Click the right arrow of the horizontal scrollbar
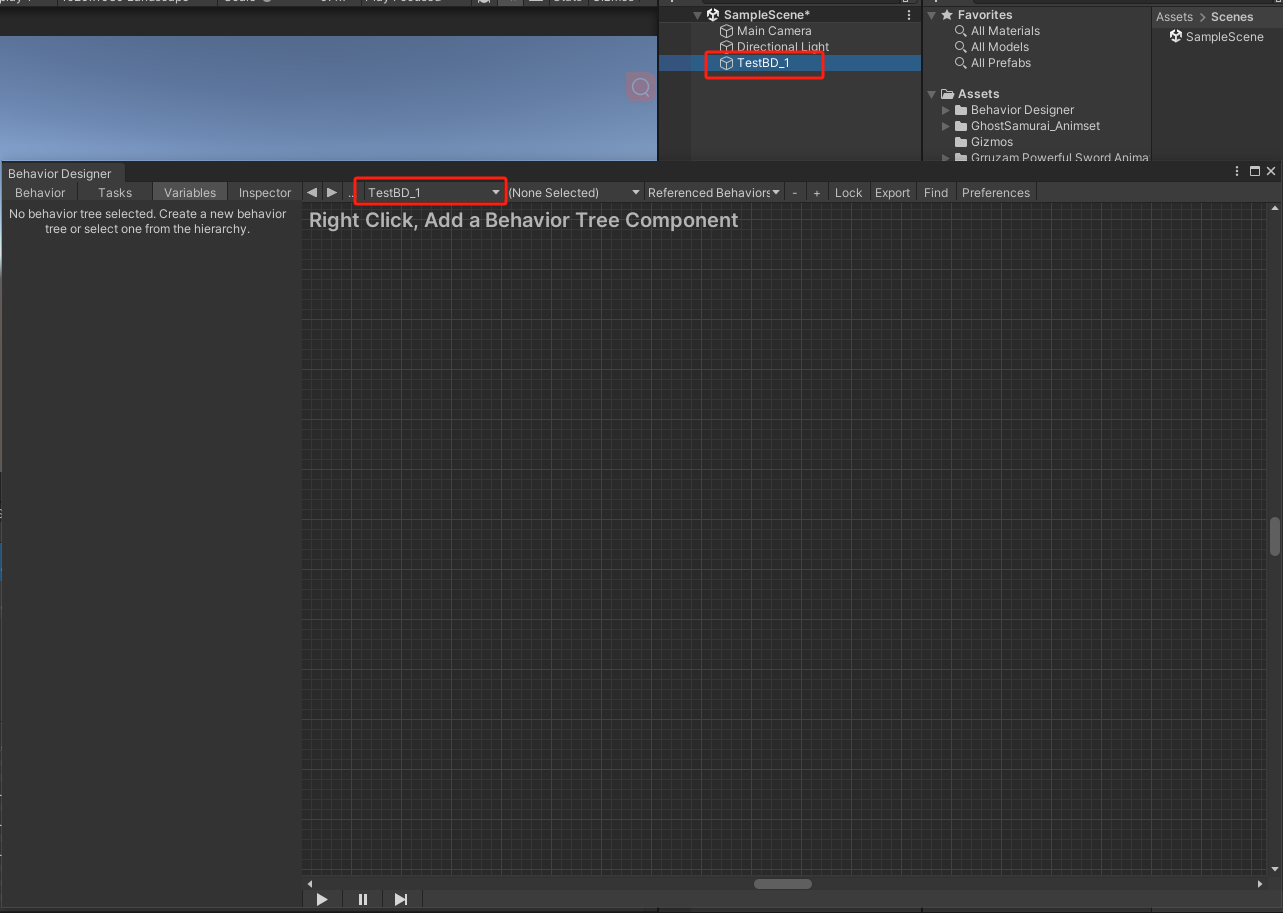This screenshot has height=913, width=1283. 1260,884
